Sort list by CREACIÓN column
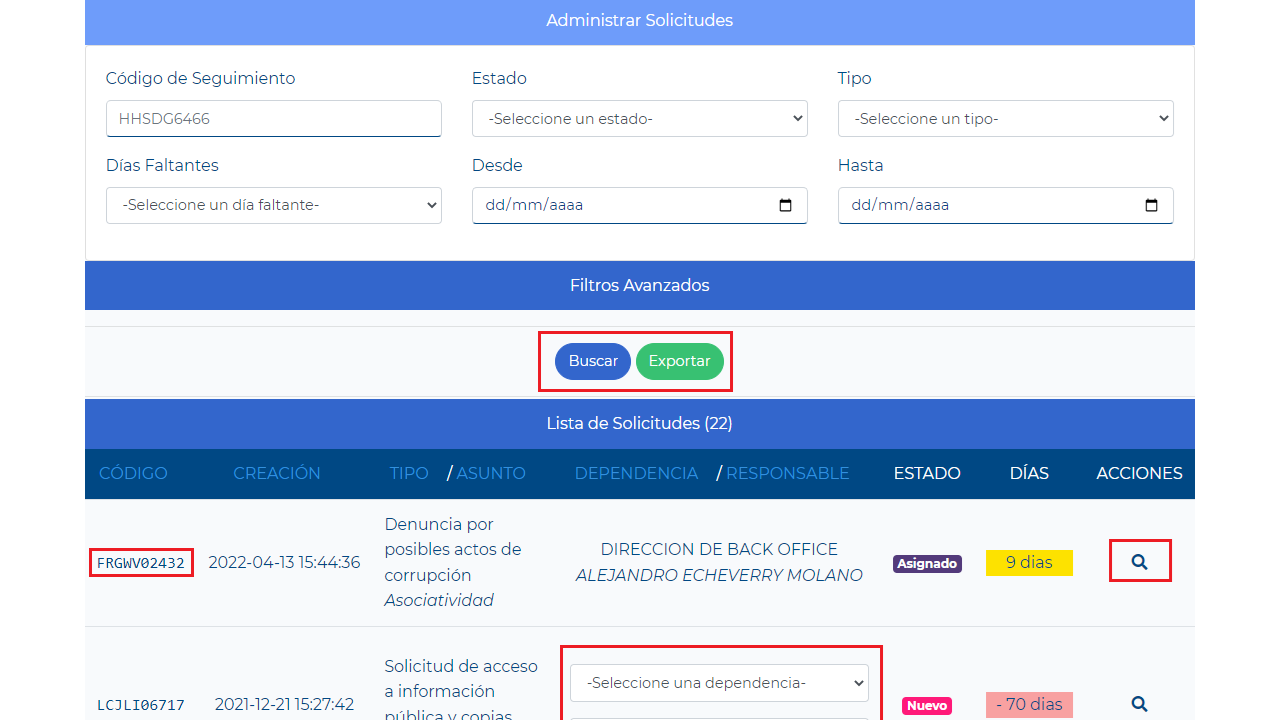Viewport: 1280px width, 720px height. click(277, 473)
